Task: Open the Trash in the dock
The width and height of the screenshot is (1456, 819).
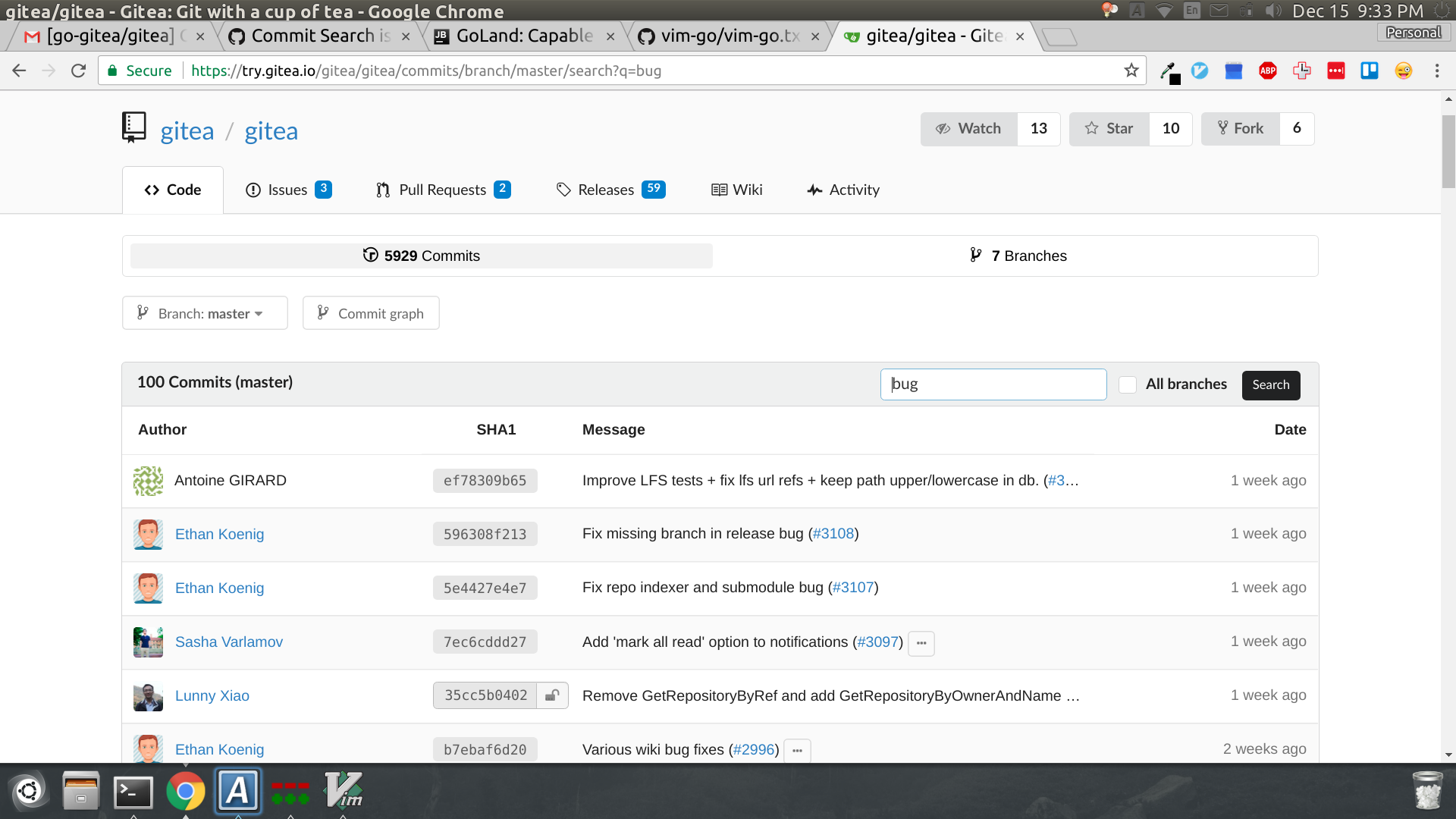Action: click(1428, 790)
